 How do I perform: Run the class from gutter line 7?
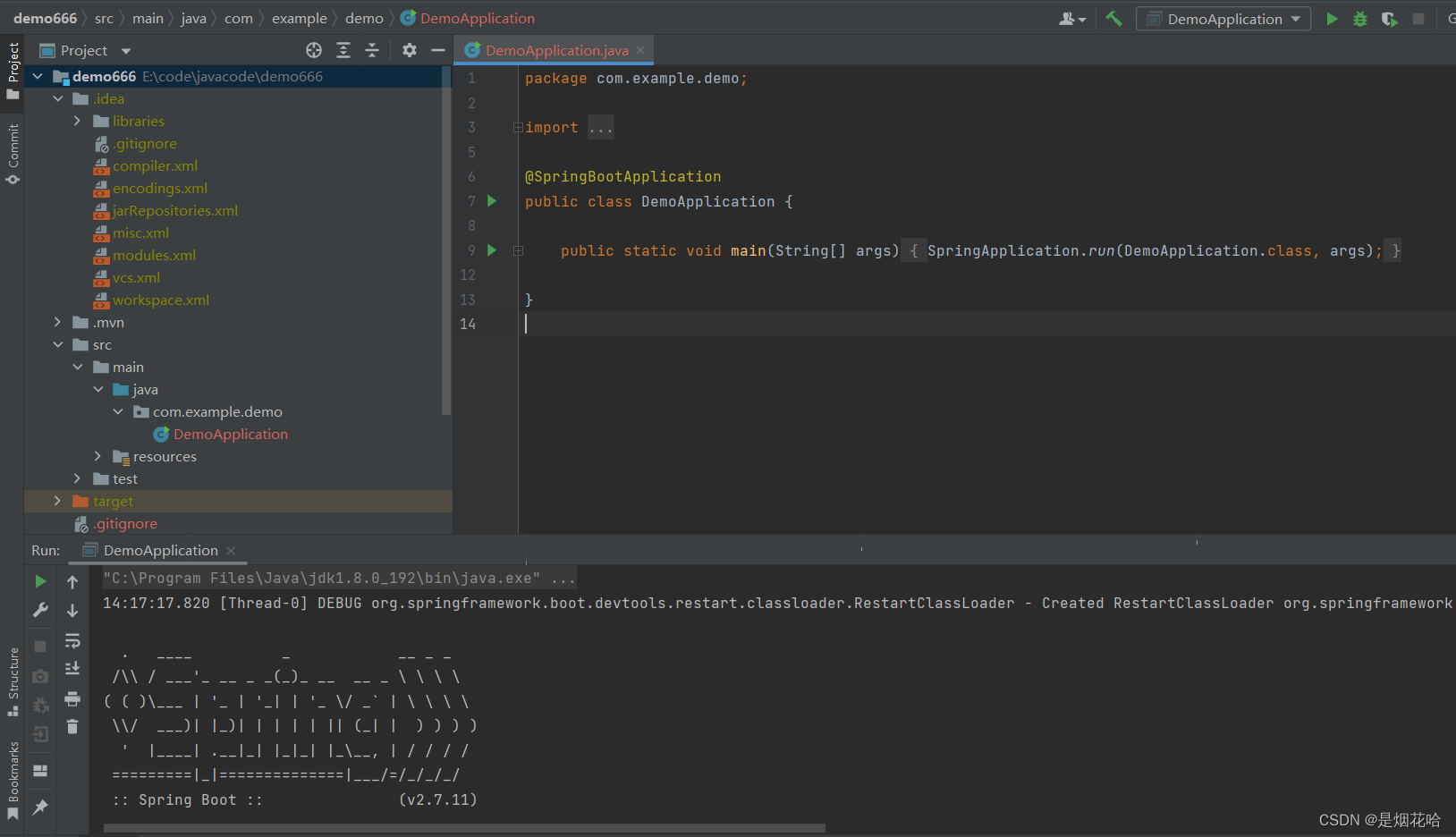(x=492, y=201)
